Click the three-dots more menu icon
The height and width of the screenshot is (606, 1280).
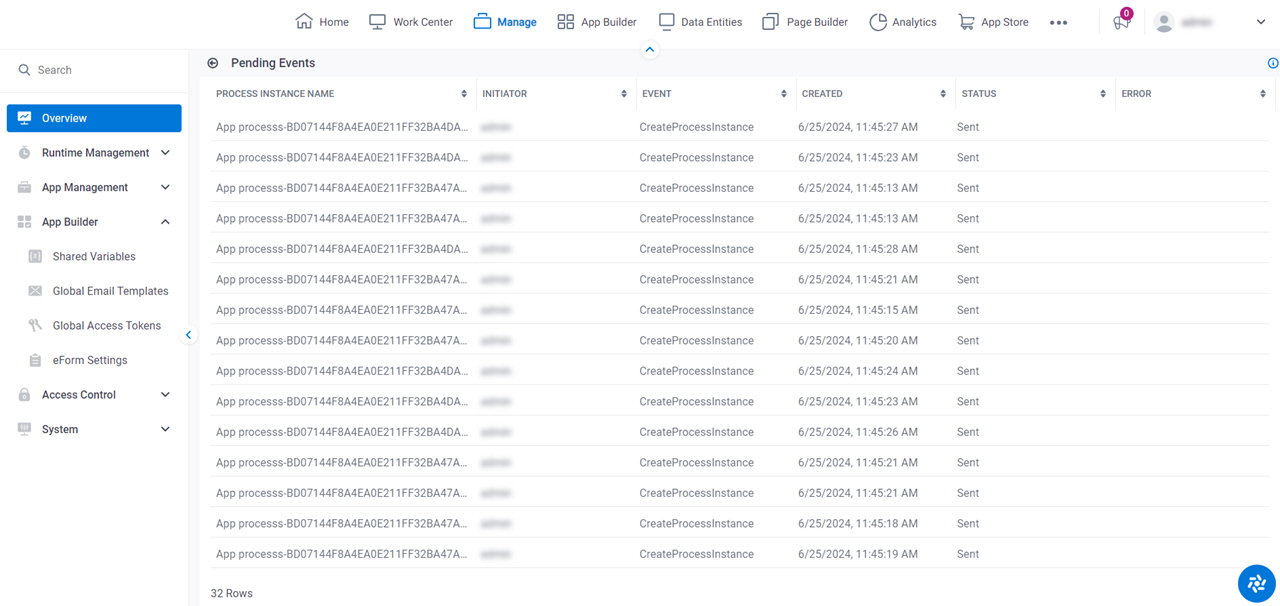point(1059,22)
